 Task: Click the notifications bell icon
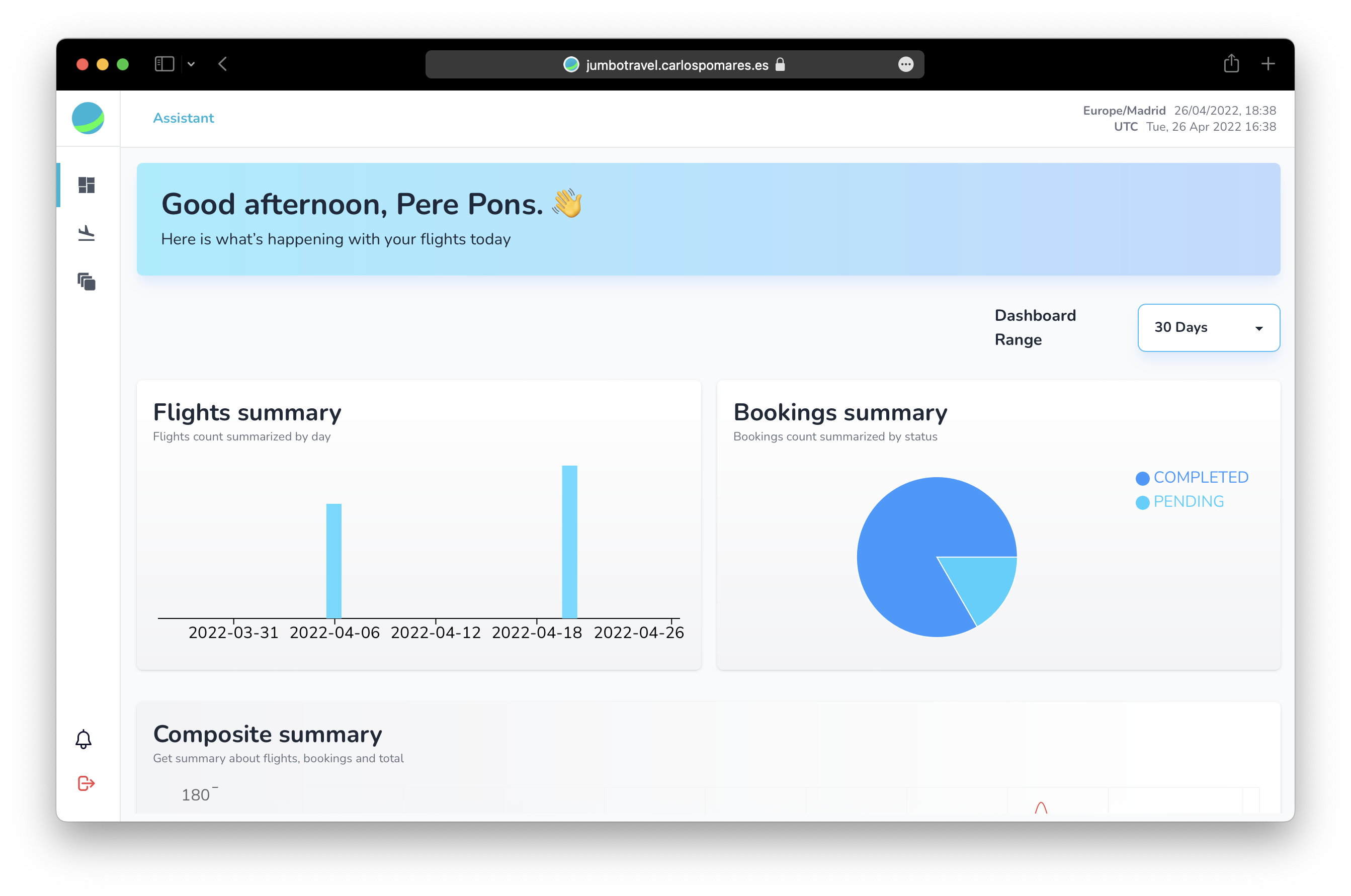83,739
